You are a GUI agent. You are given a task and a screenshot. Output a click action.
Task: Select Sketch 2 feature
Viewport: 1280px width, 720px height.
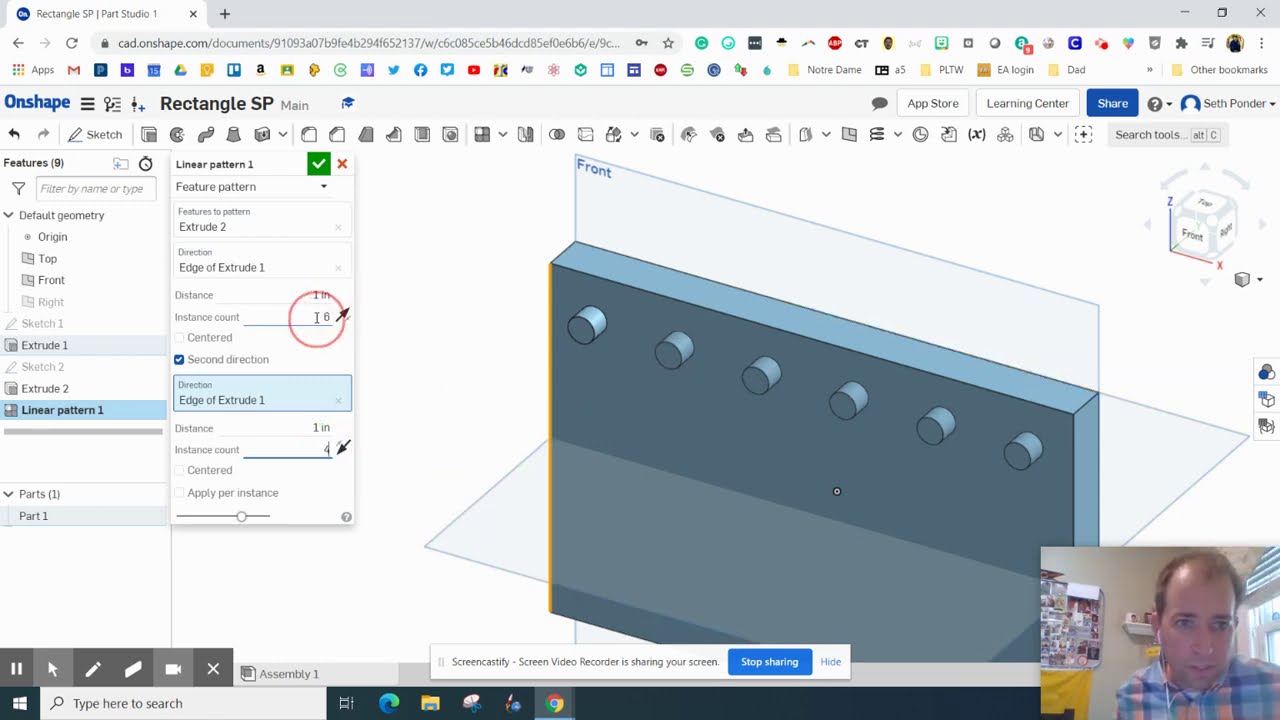42,367
